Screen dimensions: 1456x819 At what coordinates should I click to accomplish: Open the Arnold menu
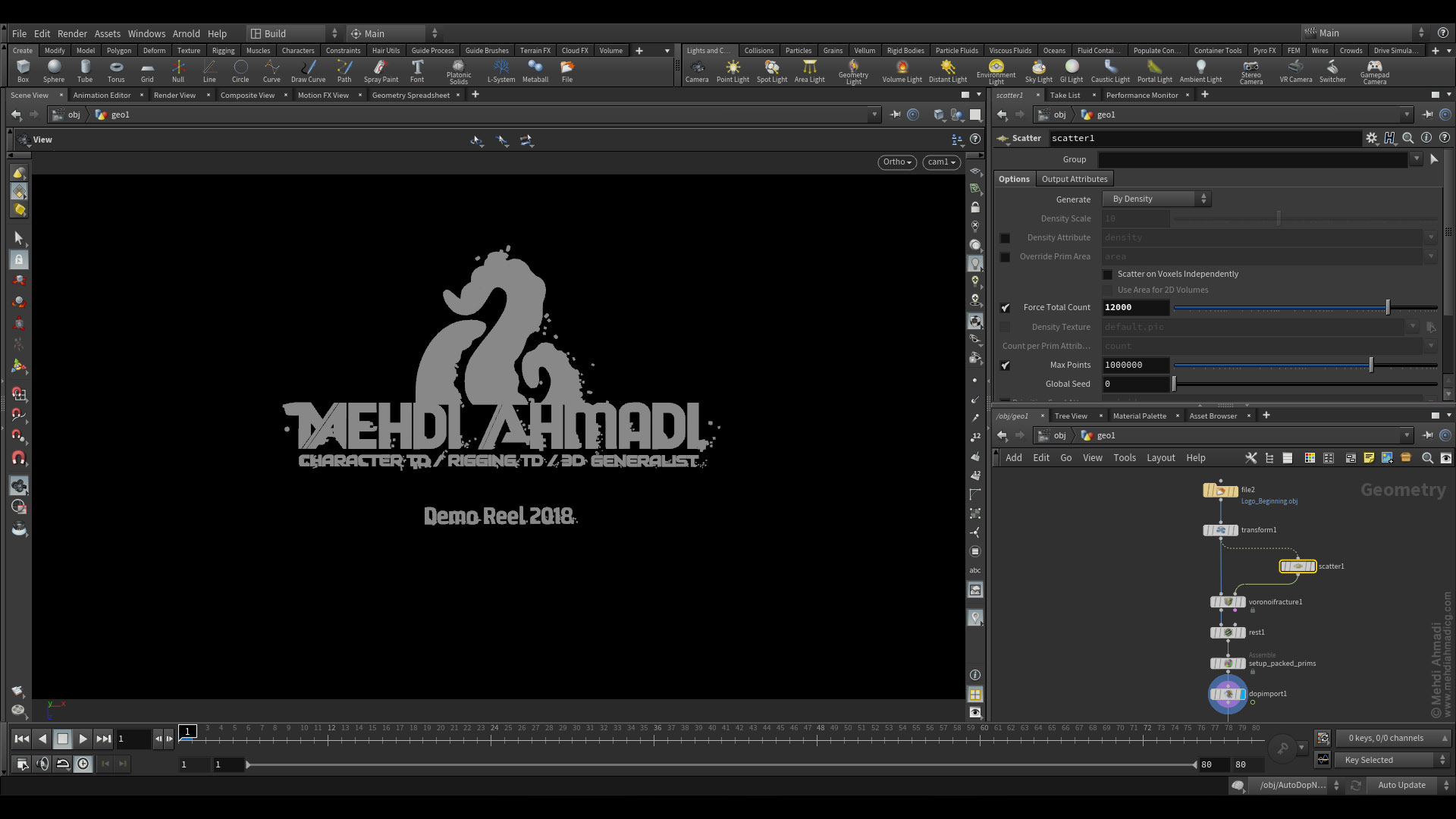click(x=186, y=33)
